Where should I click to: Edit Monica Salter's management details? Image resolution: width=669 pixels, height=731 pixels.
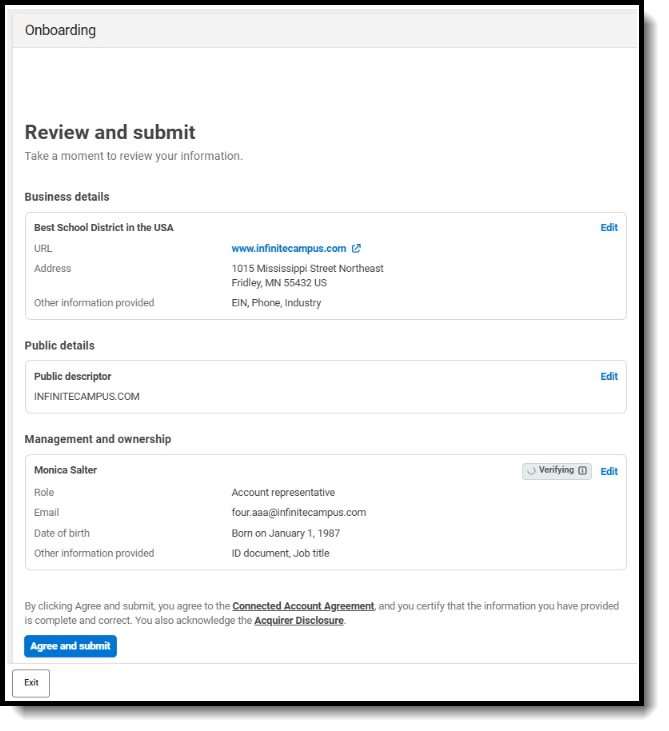(x=609, y=471)
